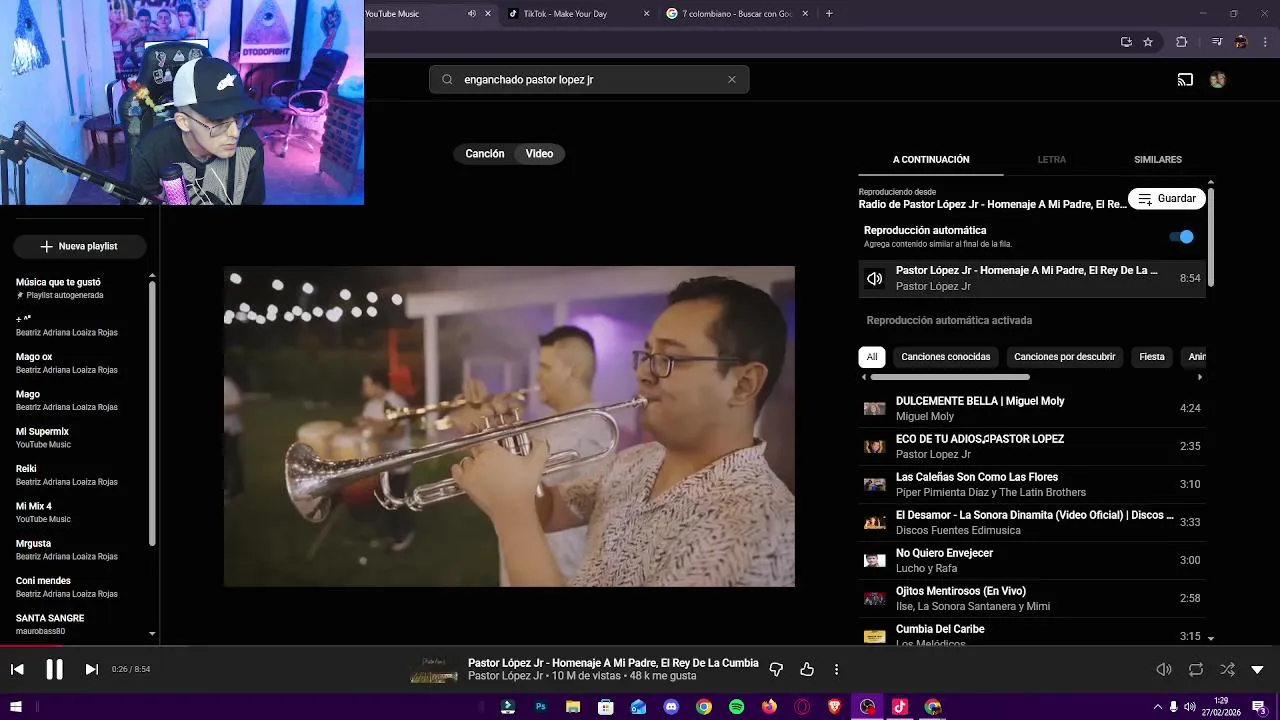This screenshot has width=1280, height=720.
Task: Open the Chrome three-dot menu
Action: click(x=1265, y=42)
